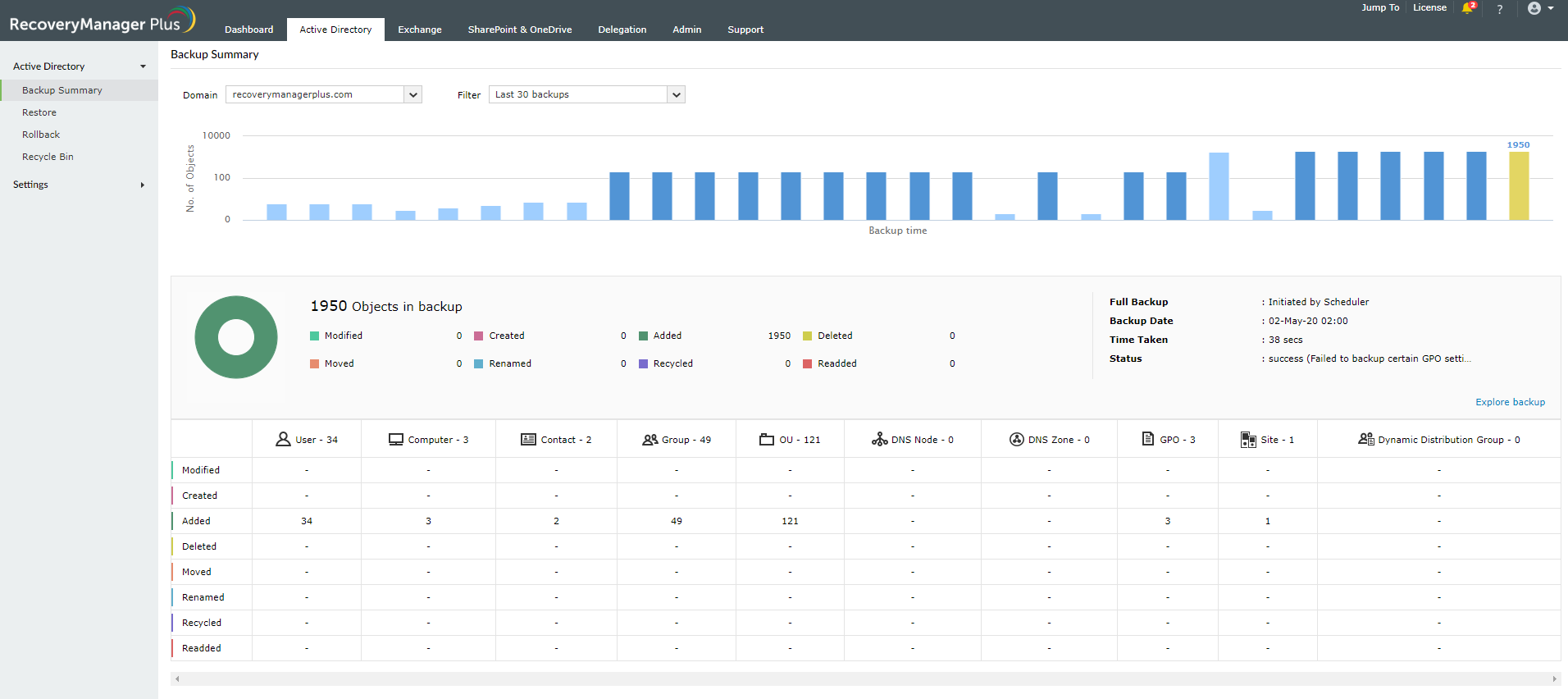Image resolution: width=1568 pixels, height=699 pixels.
Task: Click the Explore backup link
Action: pos(1510,402)
